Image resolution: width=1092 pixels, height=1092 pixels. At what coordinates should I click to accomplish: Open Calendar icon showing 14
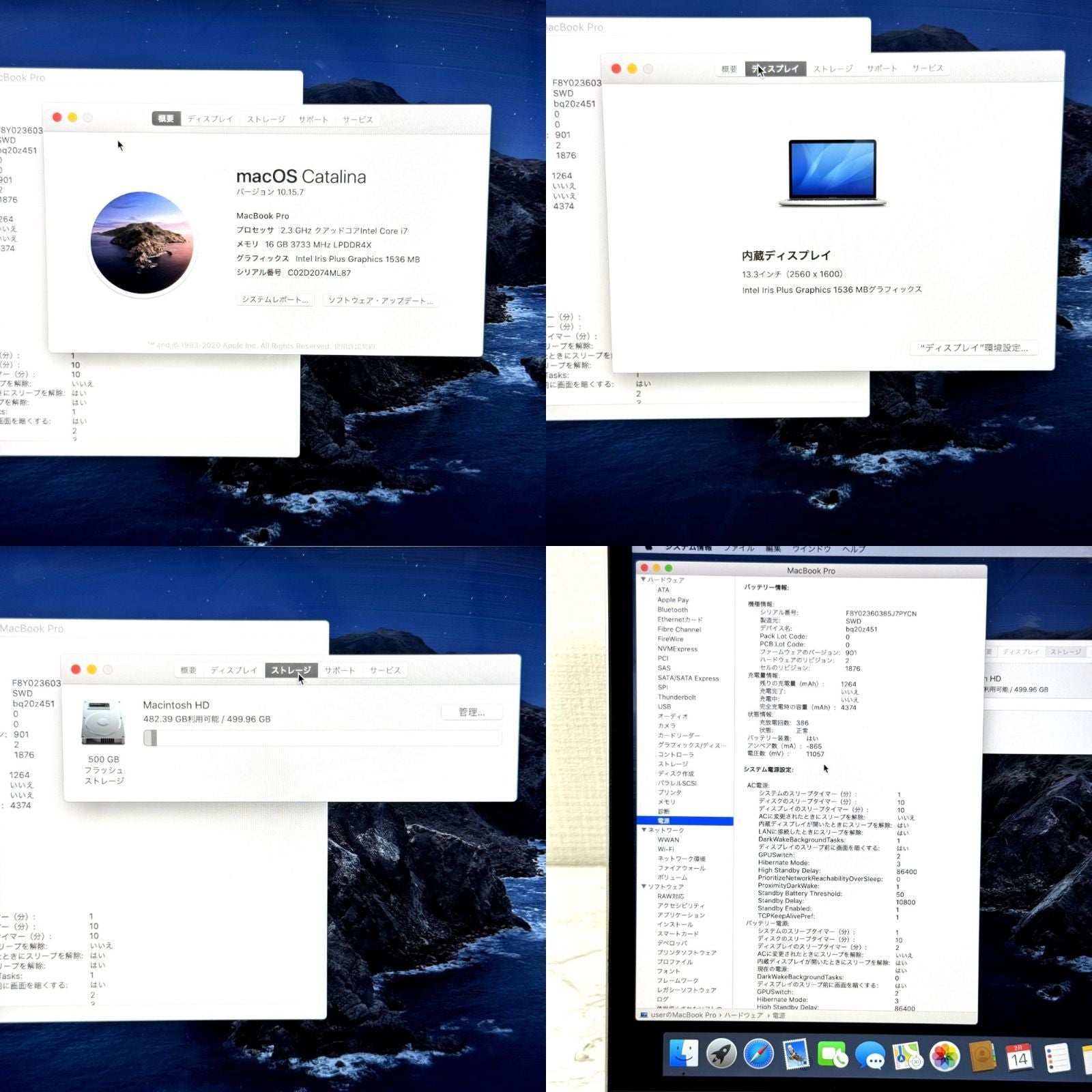click(1019, 1058)
